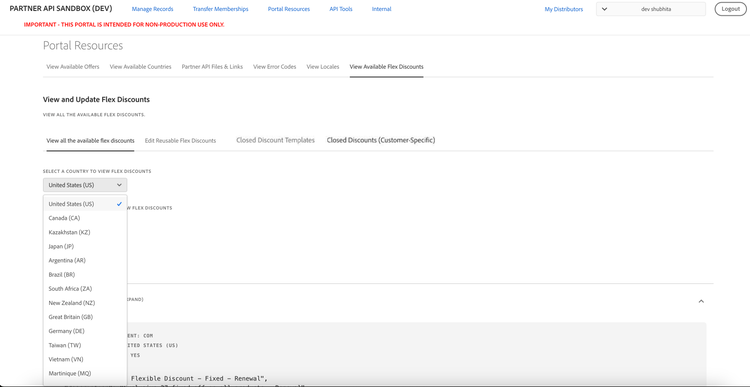Viewport: 750px width, 387px height.
Task: Click the Portal Resources page heading
Action: (x=83, y=45)
